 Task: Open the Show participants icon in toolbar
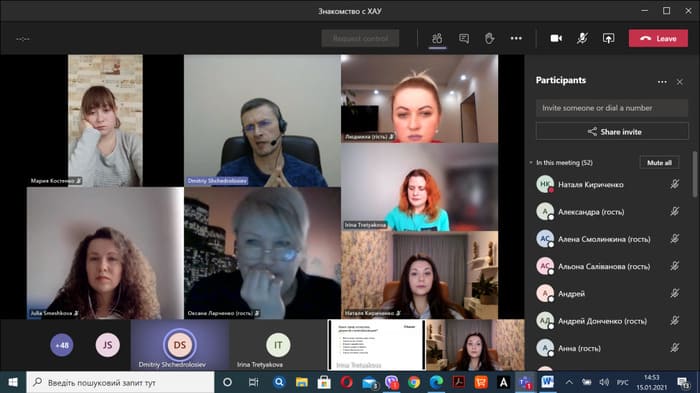(437, 38)
